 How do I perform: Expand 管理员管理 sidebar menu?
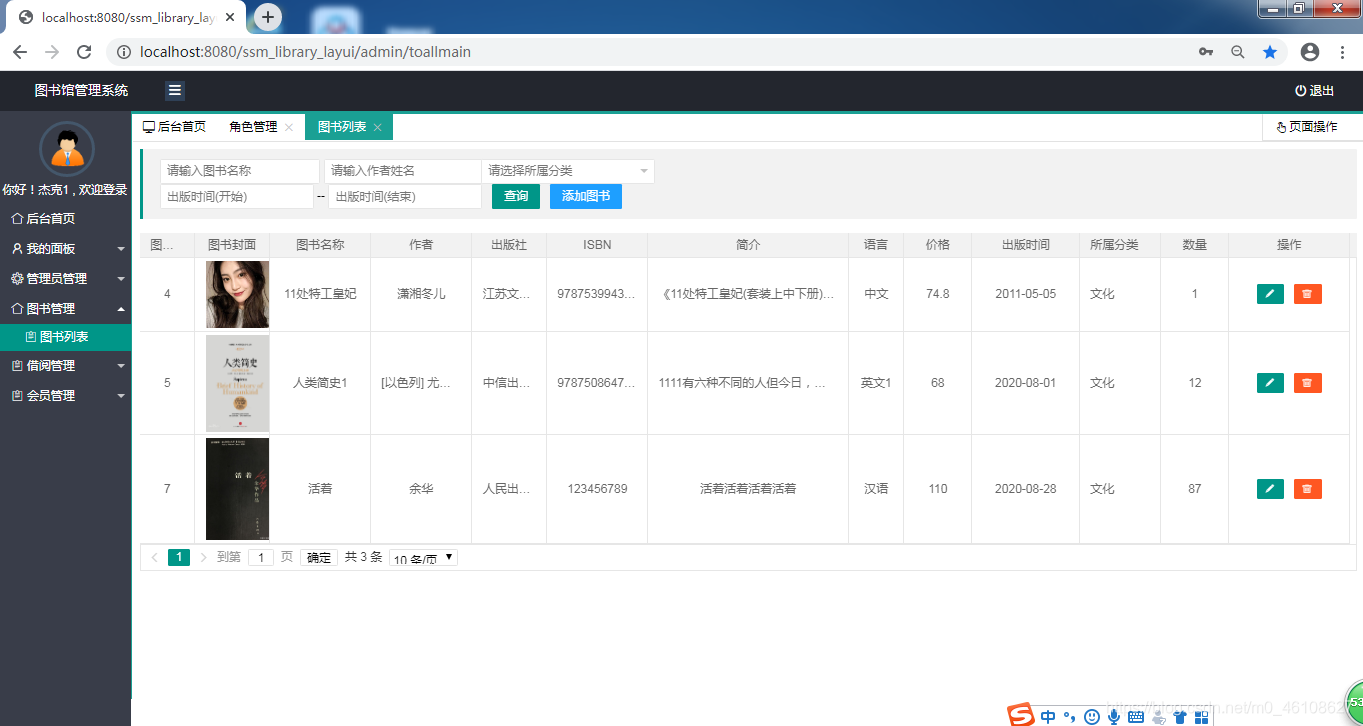tap(66, 279)
